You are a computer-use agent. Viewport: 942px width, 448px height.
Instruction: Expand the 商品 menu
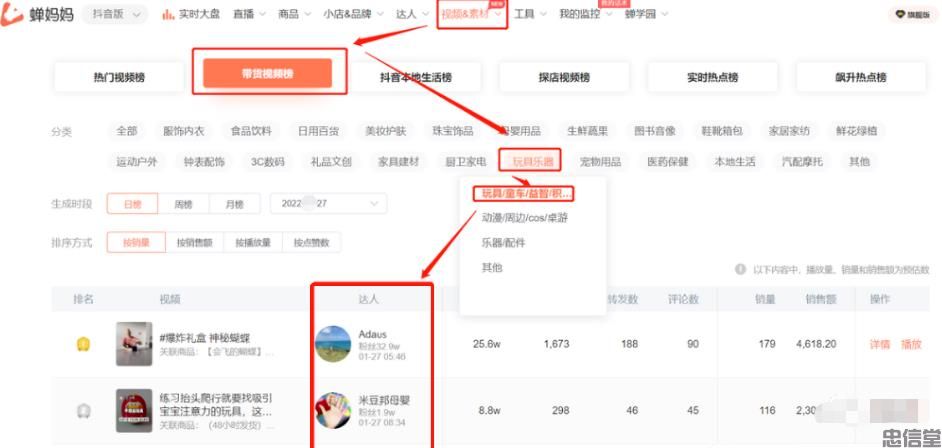point(294,14)
